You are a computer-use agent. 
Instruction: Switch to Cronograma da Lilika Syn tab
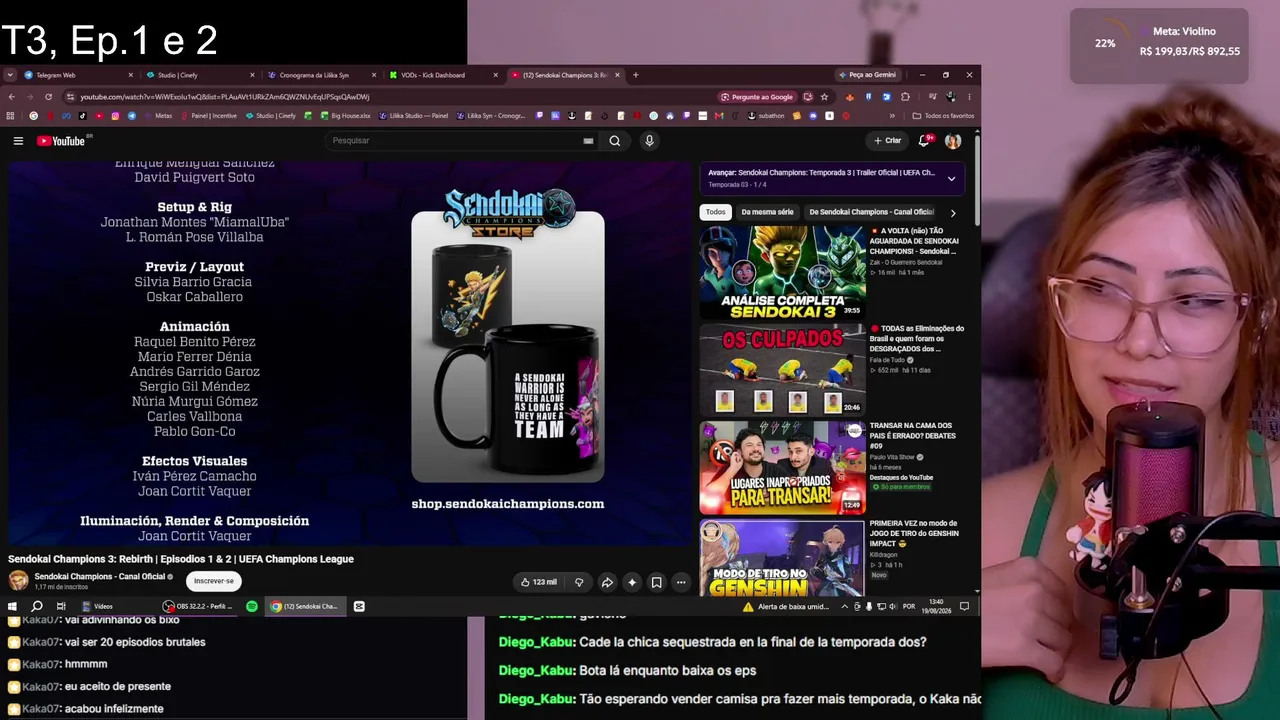[320, 75]
